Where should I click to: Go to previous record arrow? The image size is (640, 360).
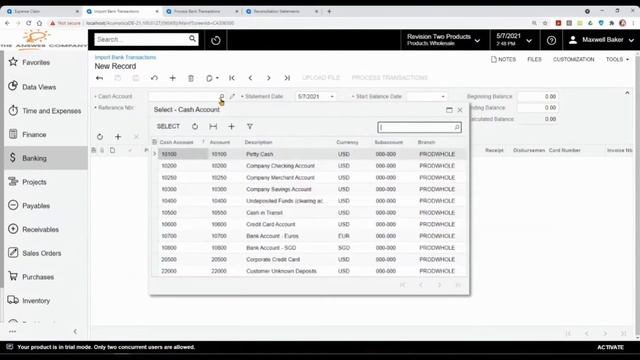point(250,78)
